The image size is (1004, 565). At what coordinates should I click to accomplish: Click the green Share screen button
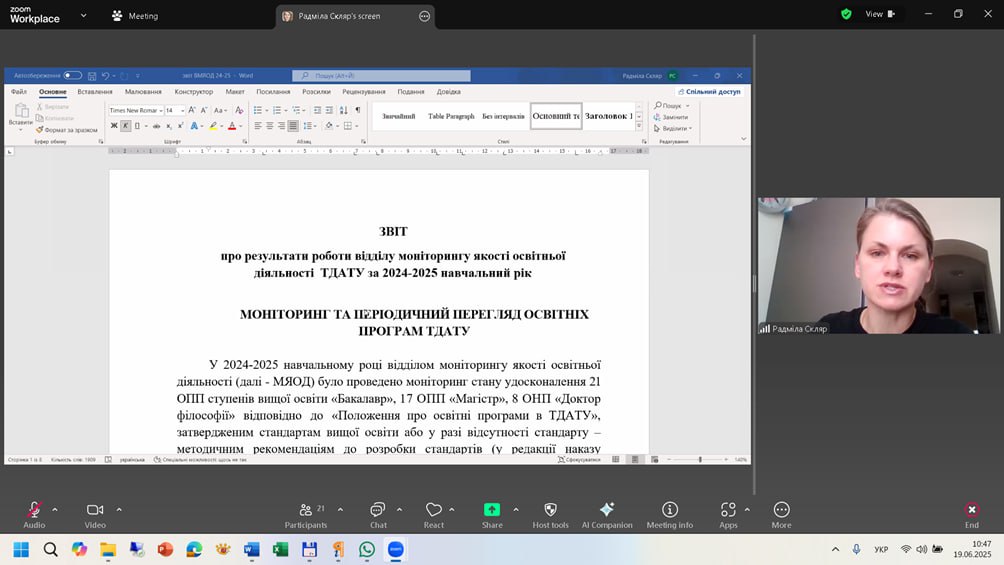pyautogui.click(x=492, y=510)
